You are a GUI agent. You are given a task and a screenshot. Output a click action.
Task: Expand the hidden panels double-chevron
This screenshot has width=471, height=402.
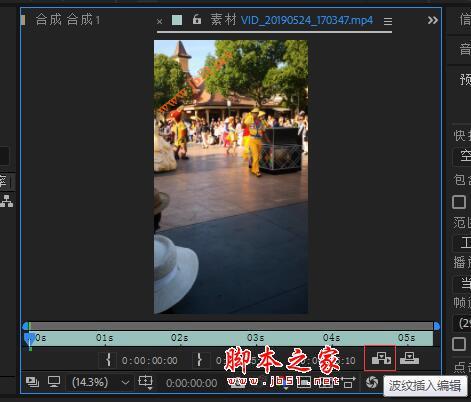point(433,21)
